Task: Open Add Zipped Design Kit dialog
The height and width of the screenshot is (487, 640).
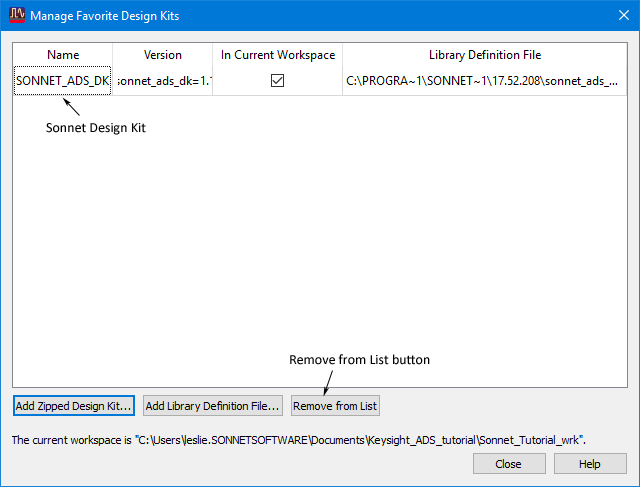Action: pyautogui.click(x=74, y=406)
